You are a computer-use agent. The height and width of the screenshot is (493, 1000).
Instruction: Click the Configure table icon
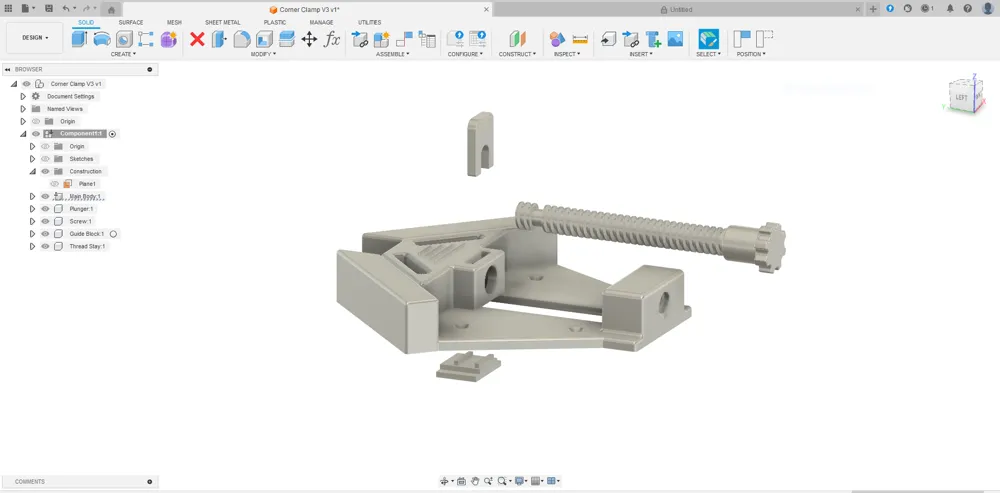pyautogui.click(x=478, y=39)
